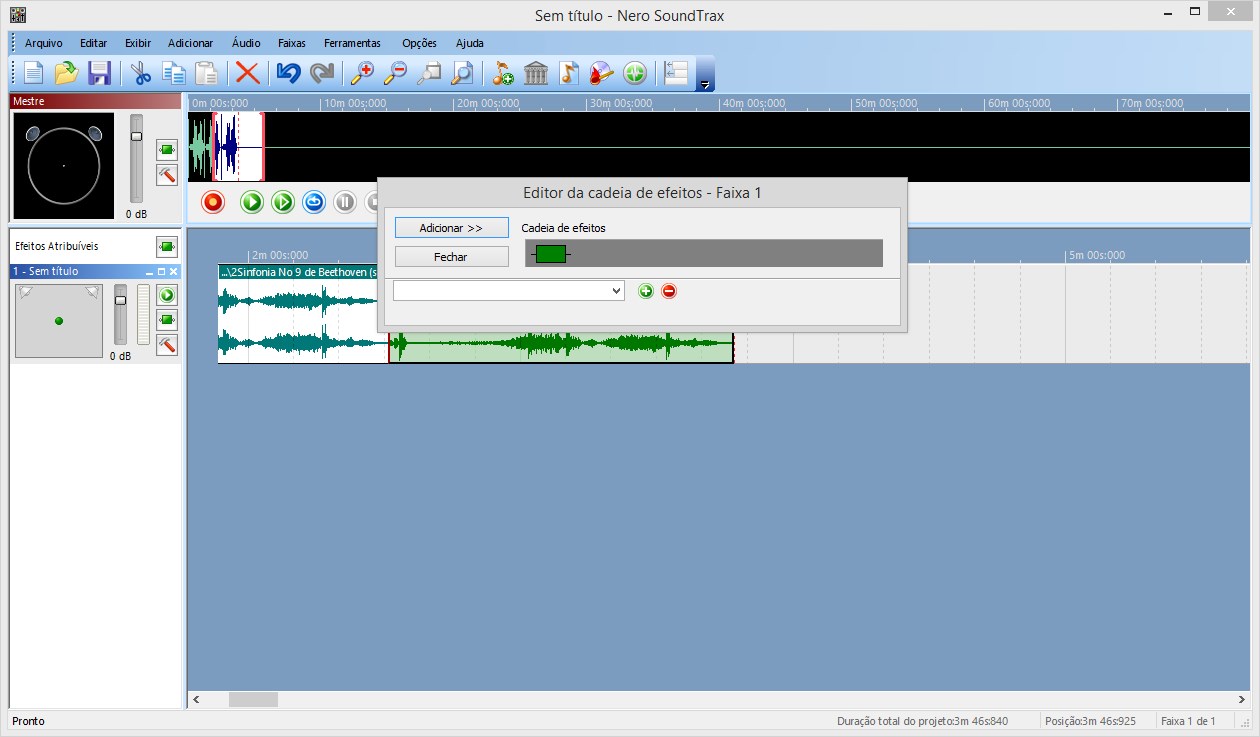
Task: Open track 1 effect chain icon
Action: (167, 320)
